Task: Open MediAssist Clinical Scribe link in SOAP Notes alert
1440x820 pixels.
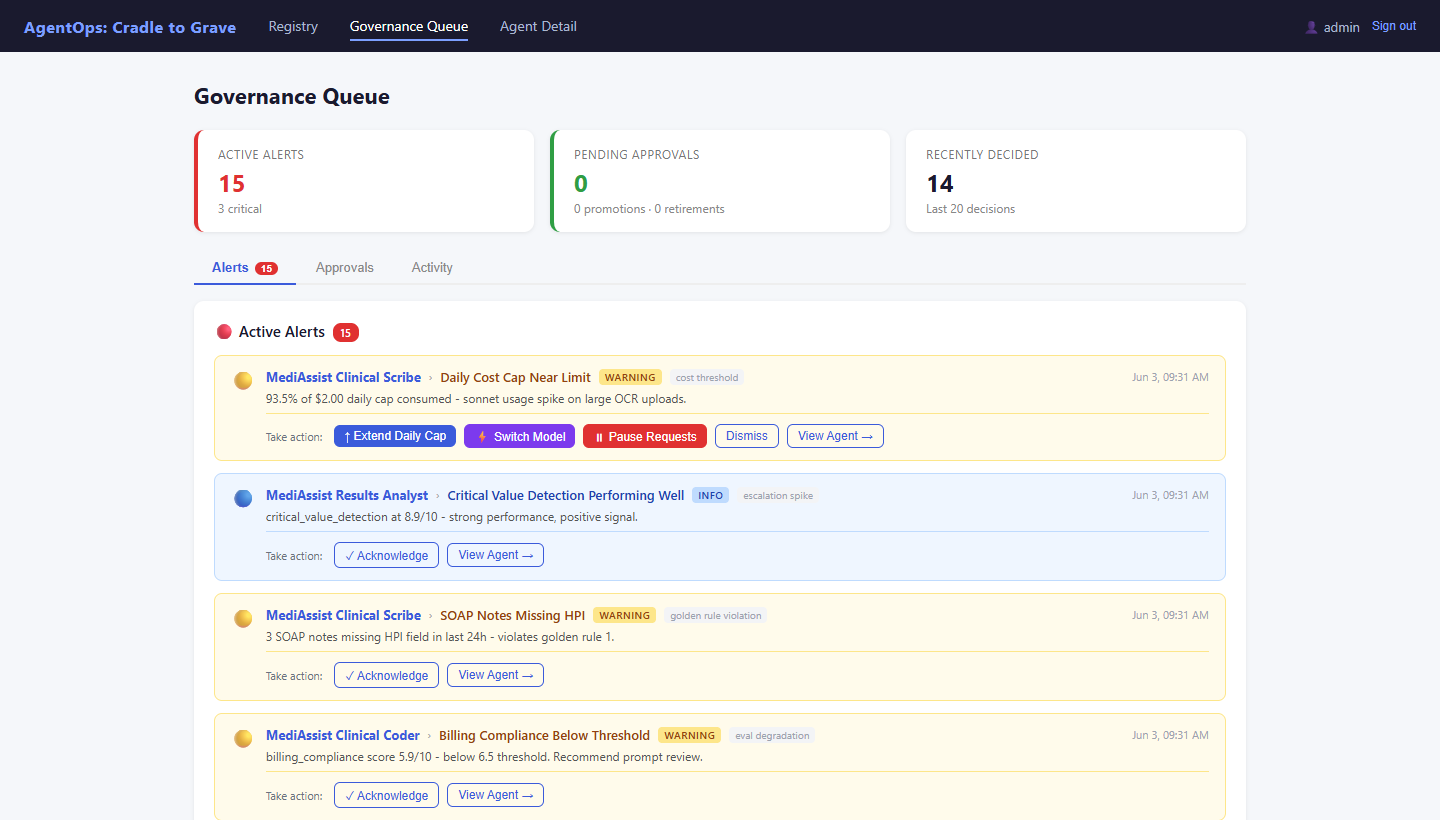Action: [x=343, y=615]
